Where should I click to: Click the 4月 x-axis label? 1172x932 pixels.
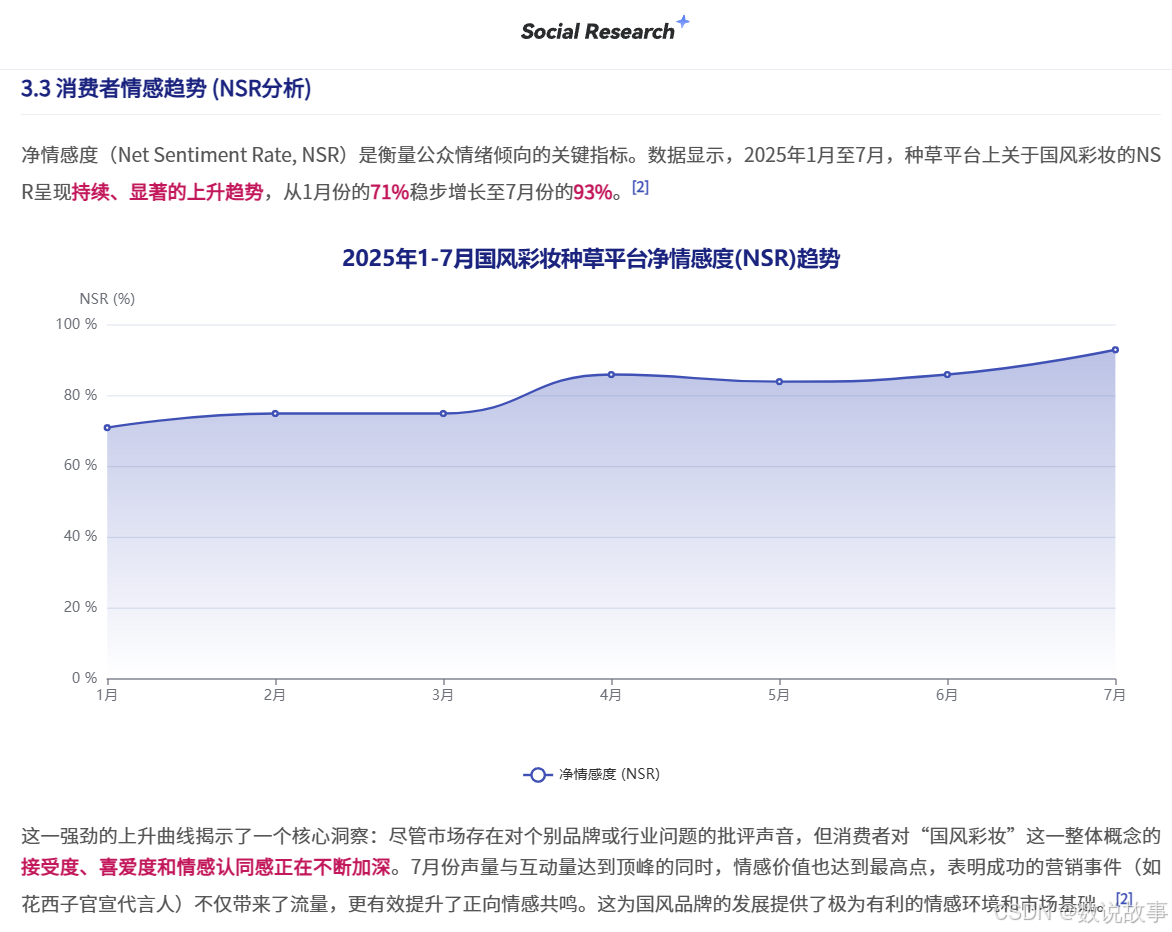point(611,695)
